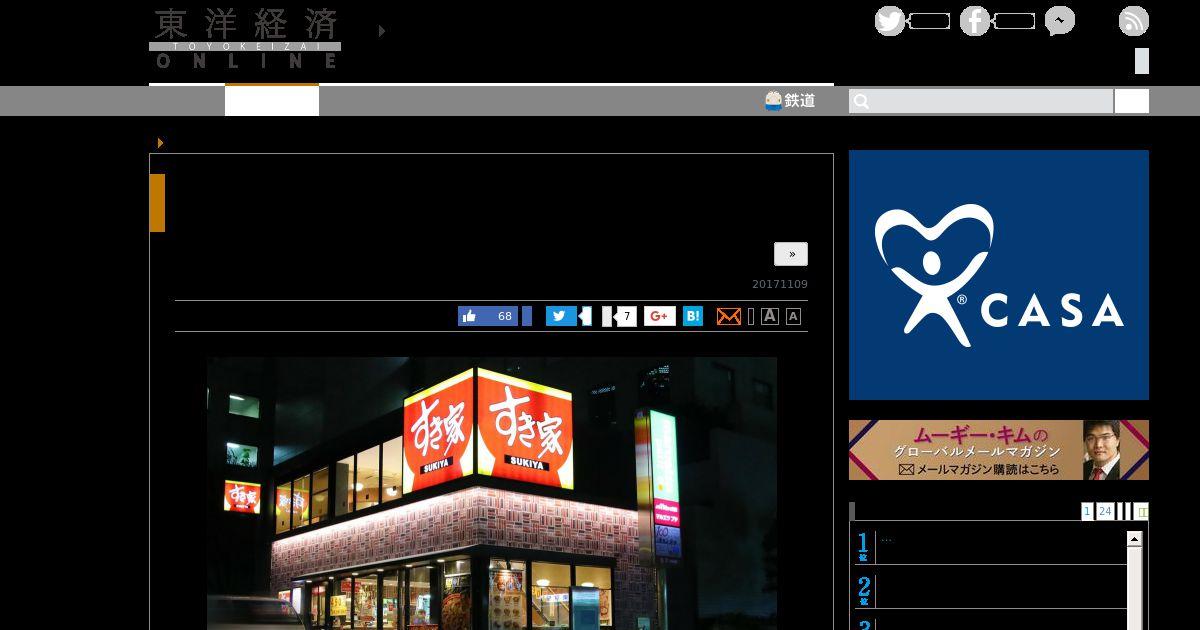Click the Facebook like count bubble
The height and width of the screenshot is (630, 1200).
1015,21
